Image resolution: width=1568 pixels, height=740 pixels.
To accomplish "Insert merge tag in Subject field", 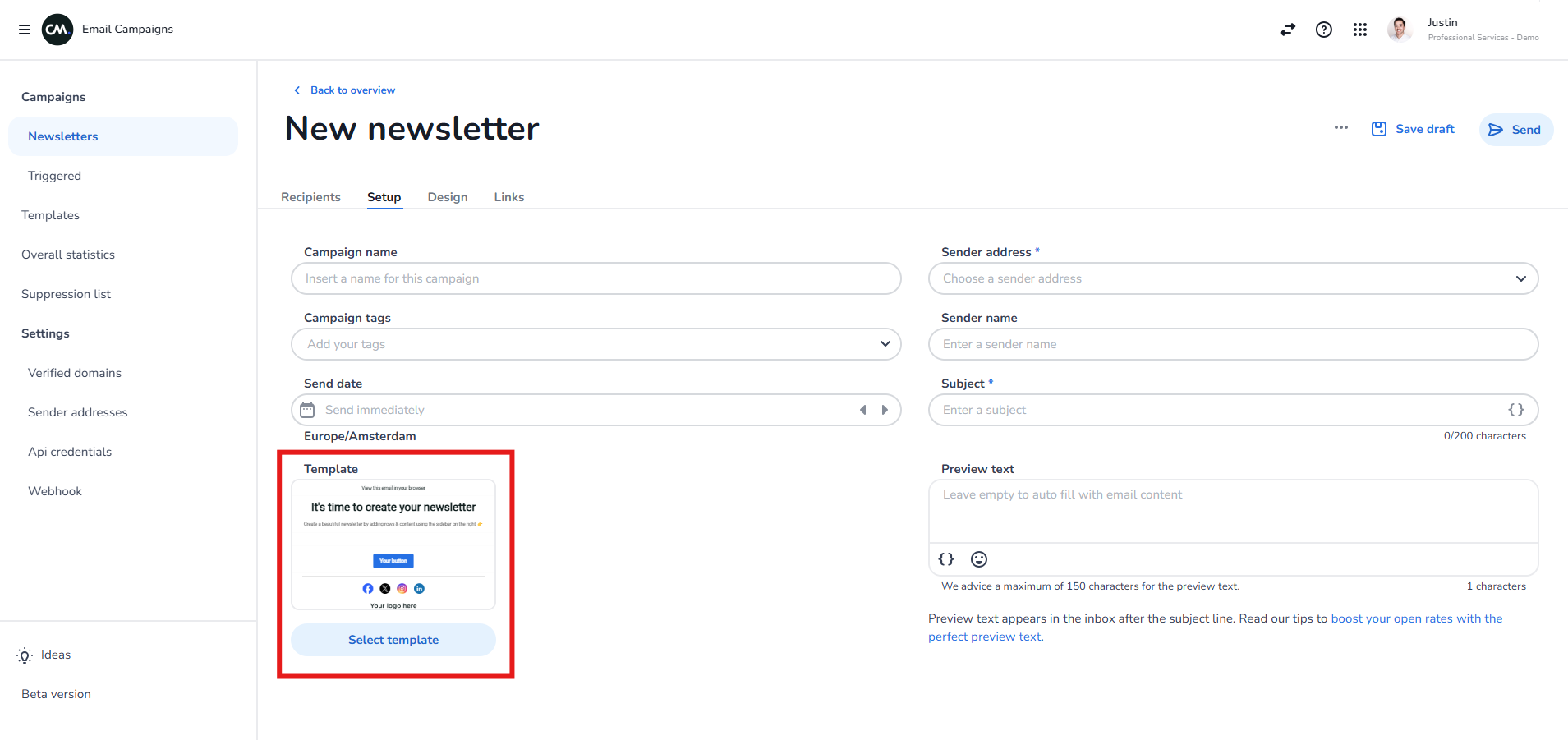I will pos(1515,410).
